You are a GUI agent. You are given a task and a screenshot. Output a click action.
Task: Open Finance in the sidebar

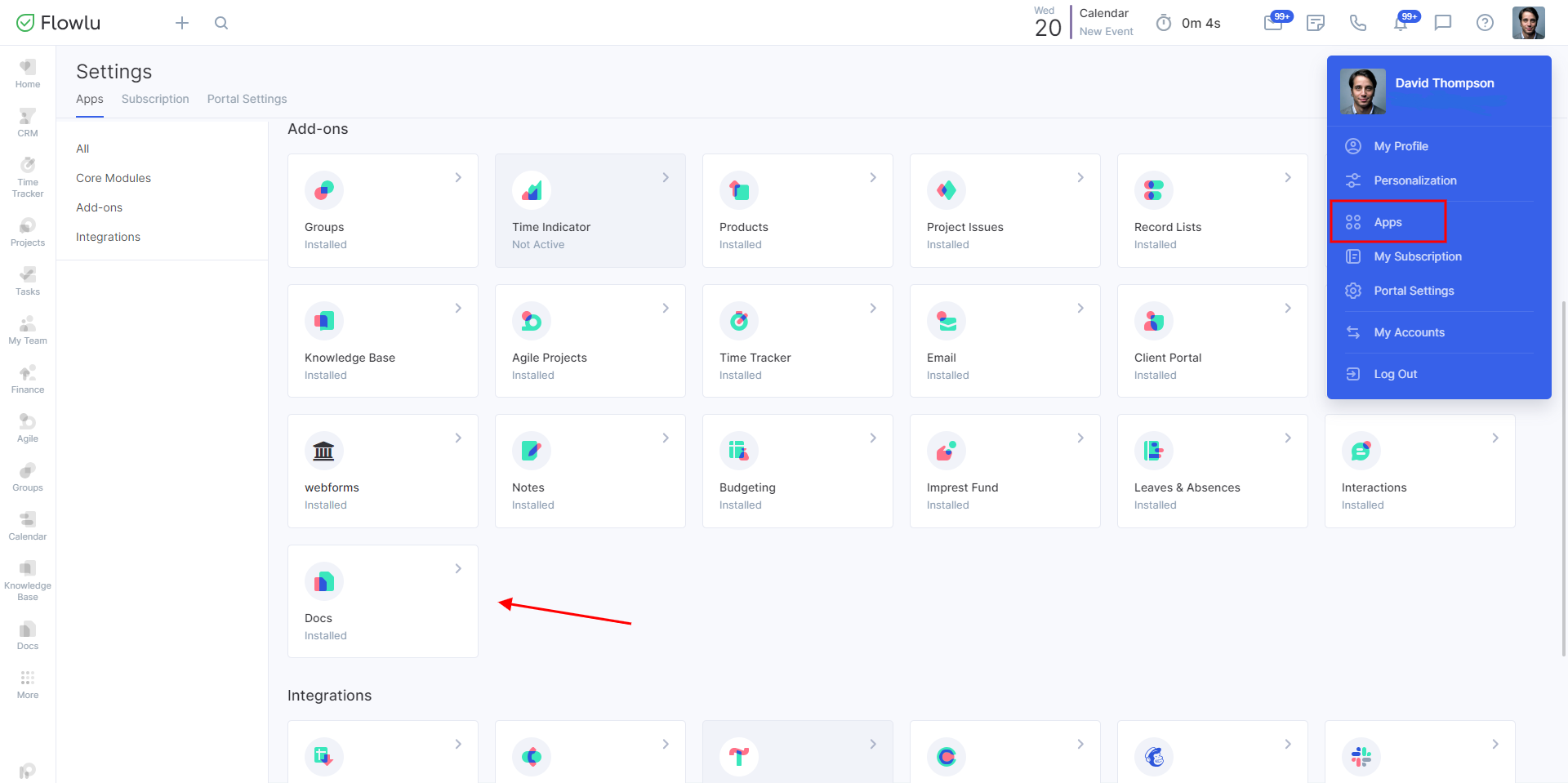(28, 379)
